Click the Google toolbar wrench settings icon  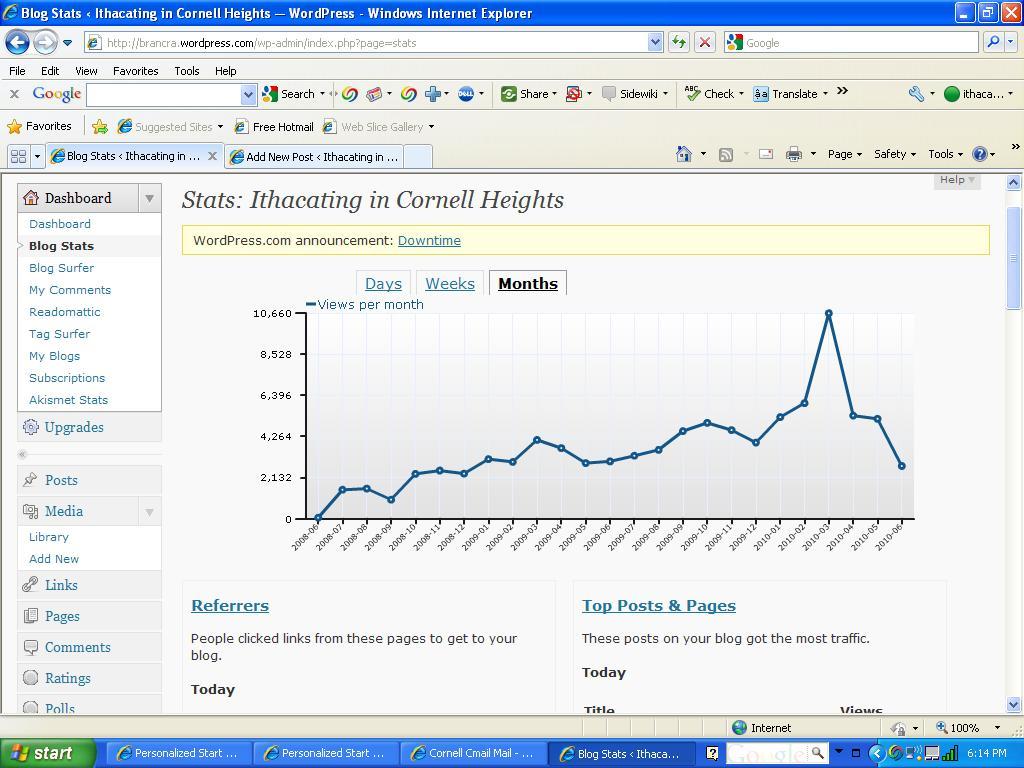tap(916, 94)
